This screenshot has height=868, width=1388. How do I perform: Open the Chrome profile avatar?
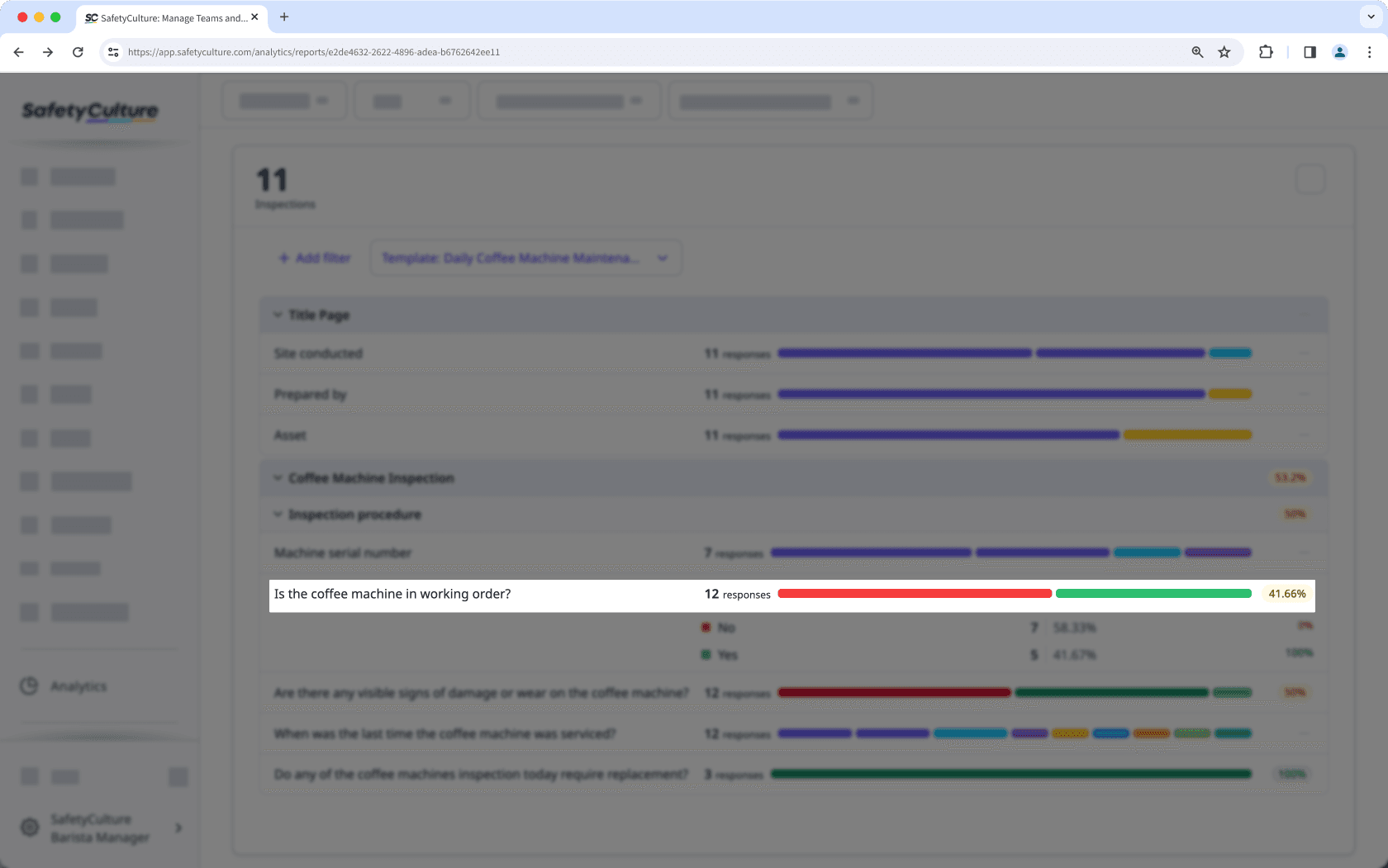[x=1339, y=52]
